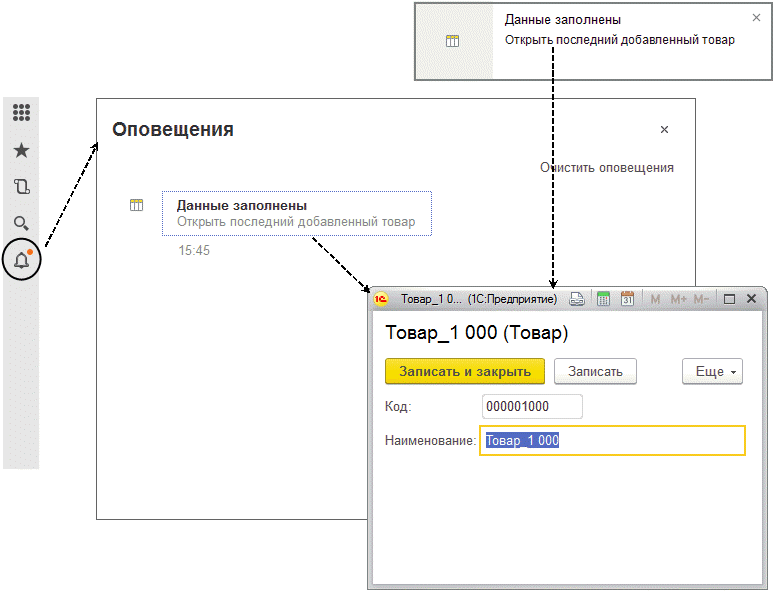
Task: Open the sections menu grid icon
Action: click(x=21, y=113)
